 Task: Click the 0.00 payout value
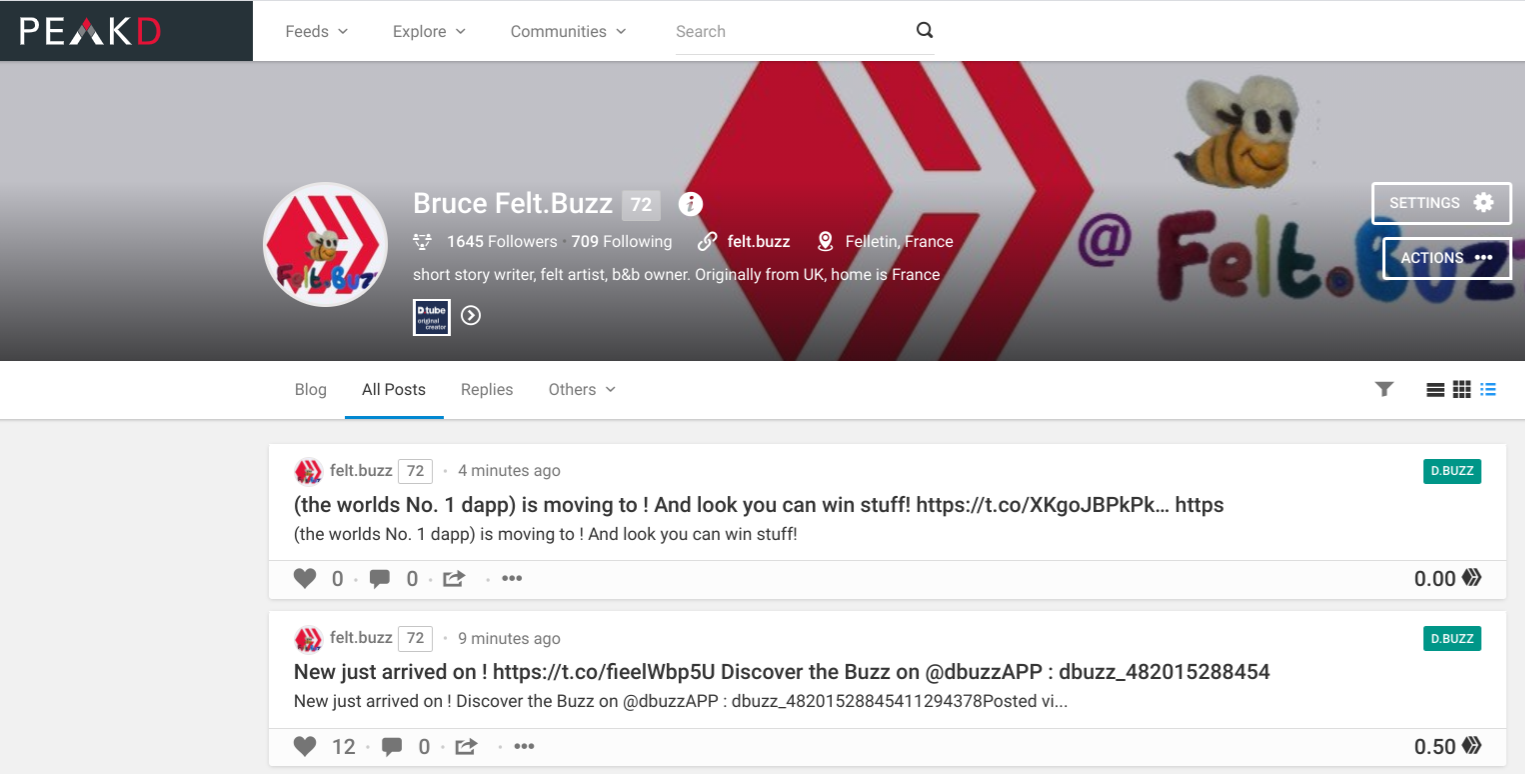[1435, 578]
